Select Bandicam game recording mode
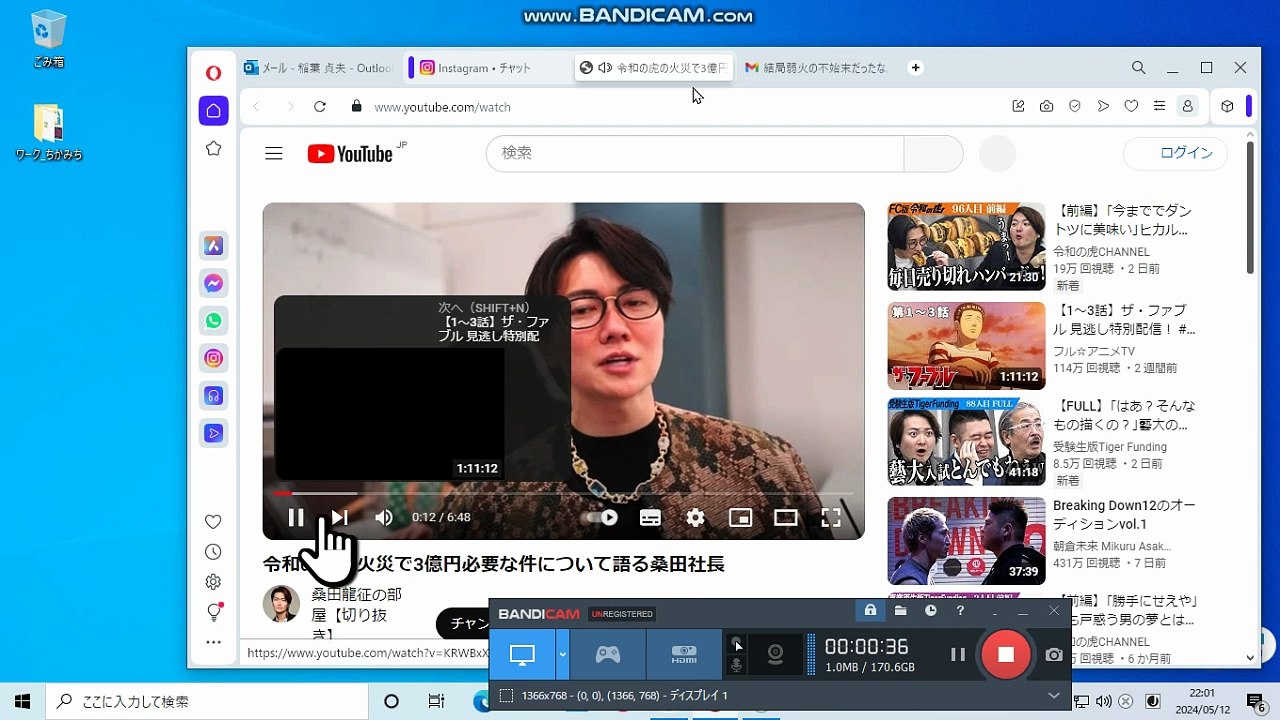The width and height of the screenshot is (1280, 720). (608, 654)
